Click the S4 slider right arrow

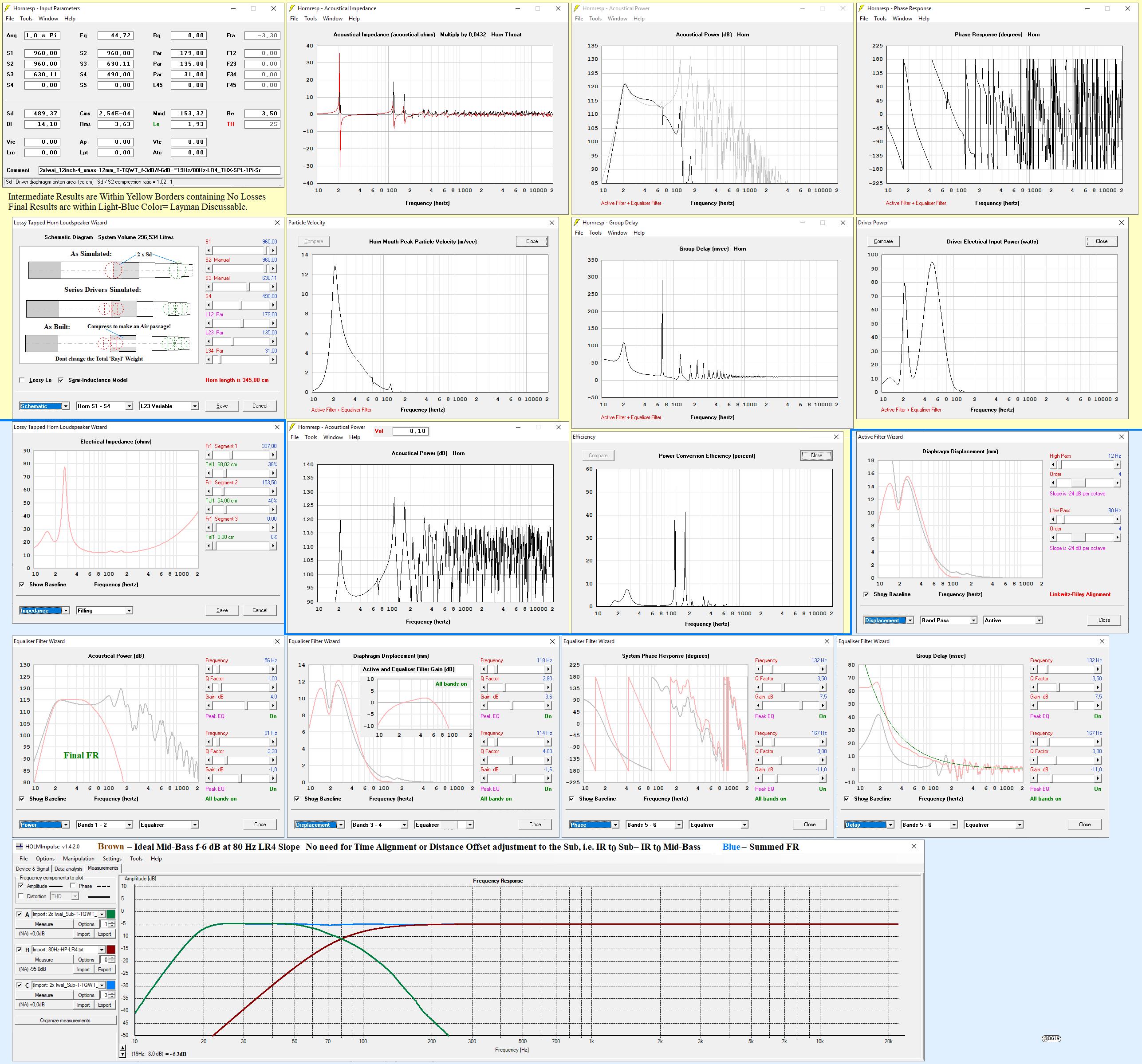273,305
